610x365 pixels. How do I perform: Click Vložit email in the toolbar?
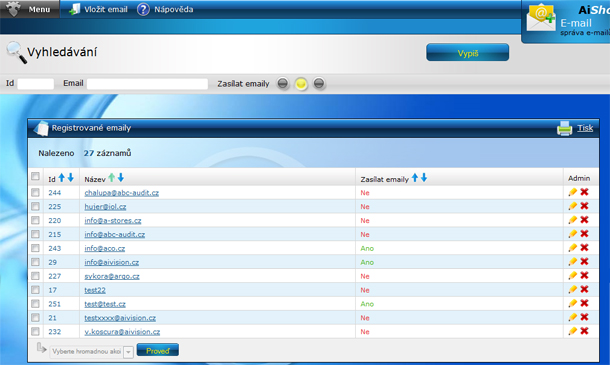(98, 9)
